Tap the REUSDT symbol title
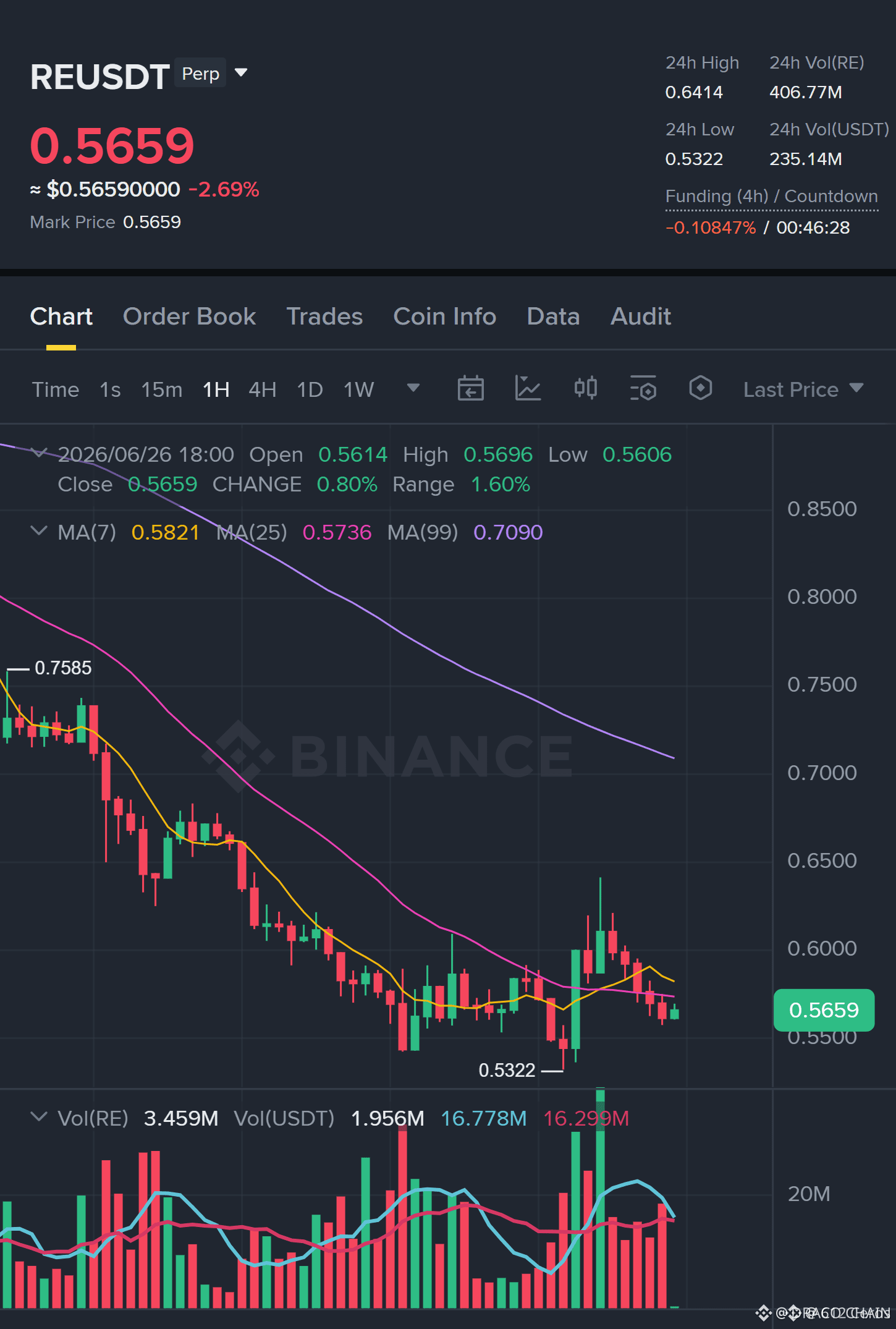Viewport: 896px width, 1329px height. click(100, 77)
